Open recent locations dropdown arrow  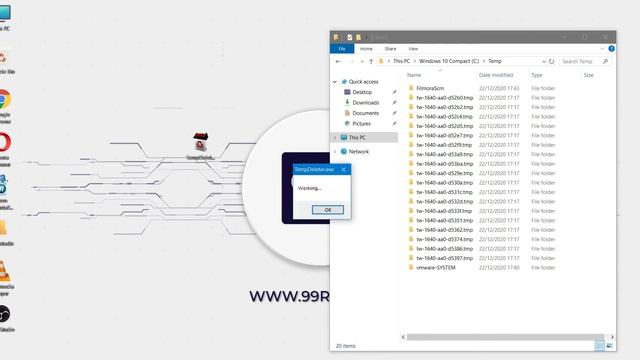[x=362, y=61]
